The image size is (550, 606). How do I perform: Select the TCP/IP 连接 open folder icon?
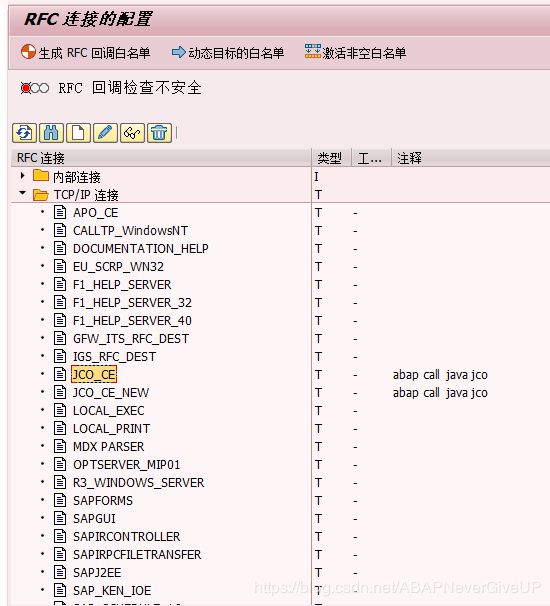pyautogui.click(x=41, y=194)
